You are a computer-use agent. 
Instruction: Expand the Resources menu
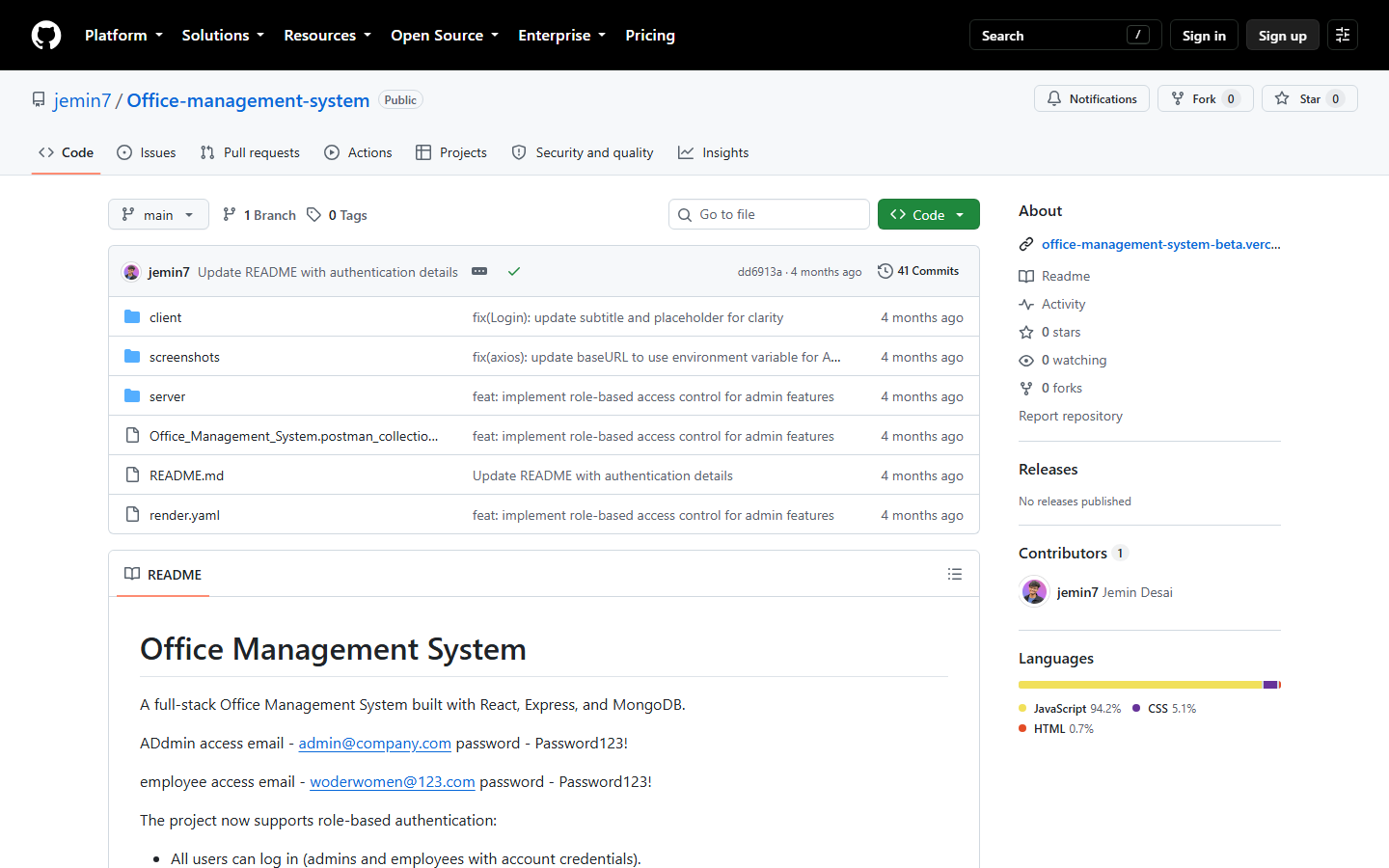327,36
